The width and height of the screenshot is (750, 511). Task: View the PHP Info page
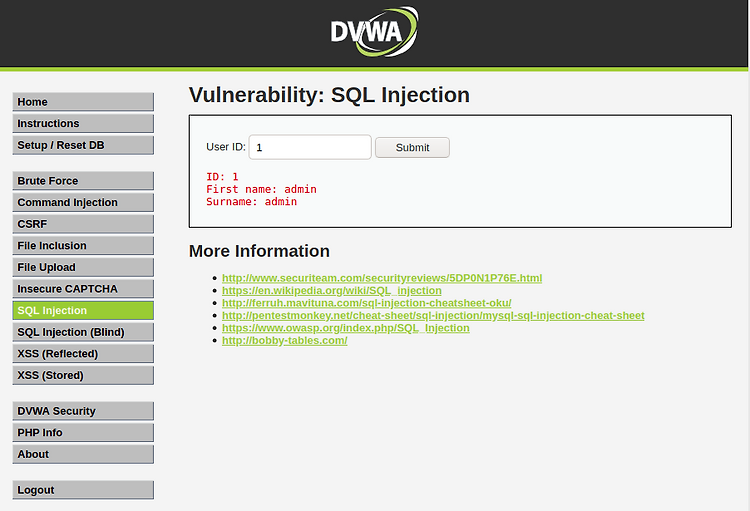(83, 433)
